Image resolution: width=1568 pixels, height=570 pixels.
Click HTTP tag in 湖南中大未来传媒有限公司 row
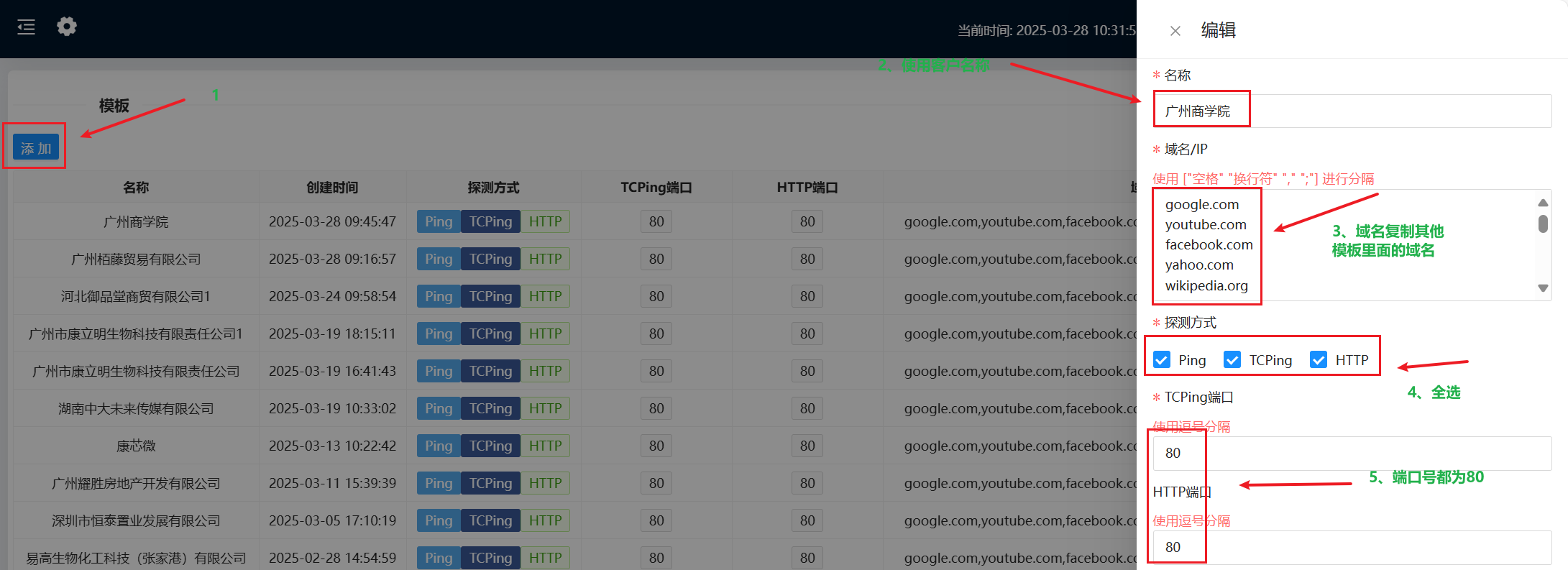point(545,408)
